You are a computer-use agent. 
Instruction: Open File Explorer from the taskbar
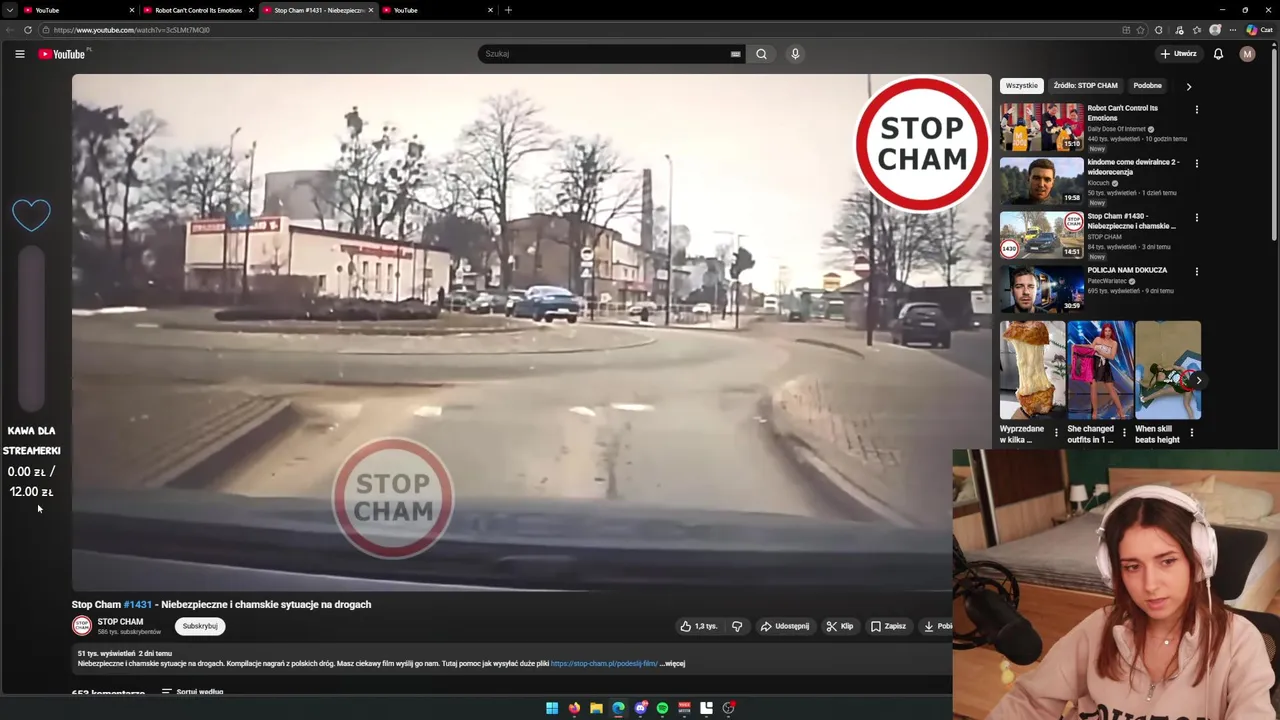596,708
